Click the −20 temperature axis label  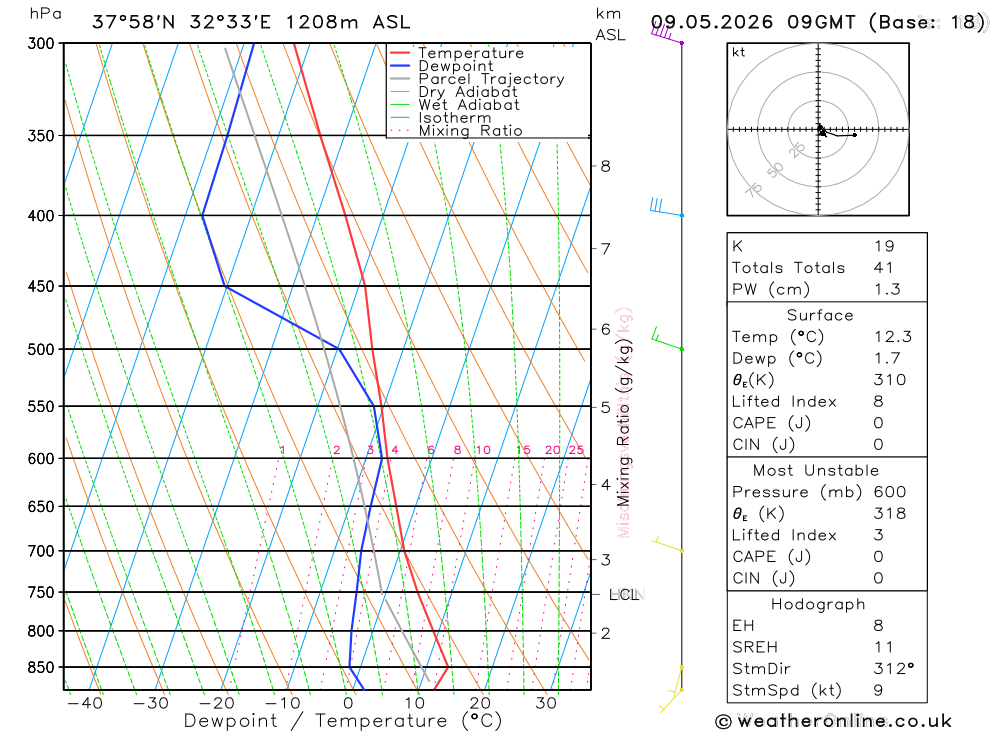(x=217, y=703)
